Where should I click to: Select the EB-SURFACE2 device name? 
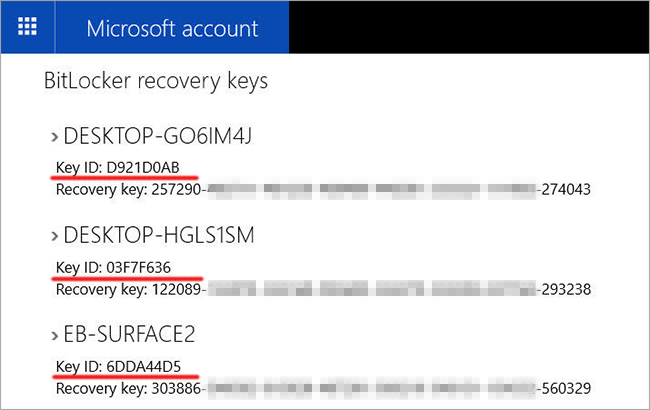tap(129, 334)
